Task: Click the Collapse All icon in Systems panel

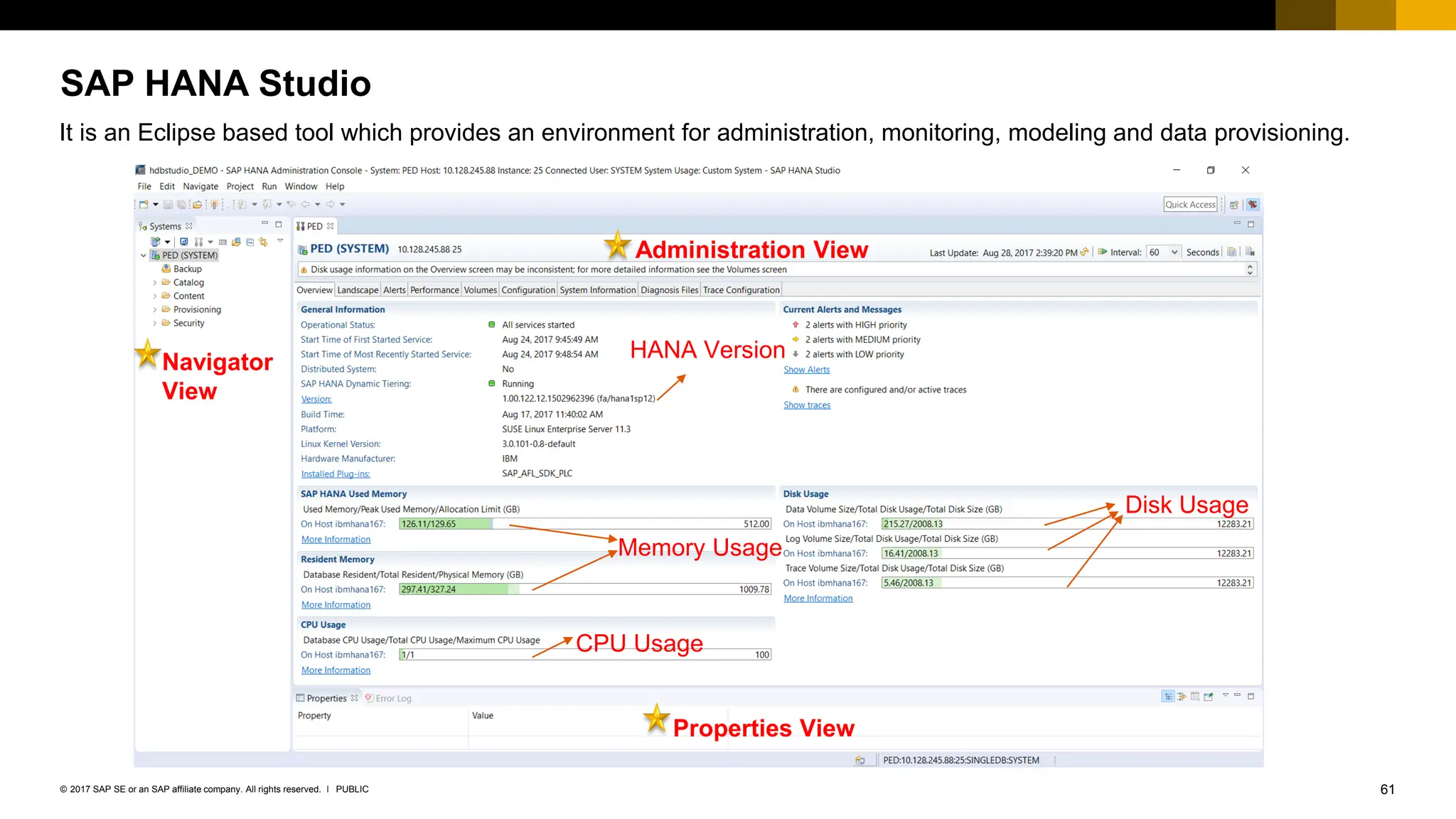Action: point(250,242)
